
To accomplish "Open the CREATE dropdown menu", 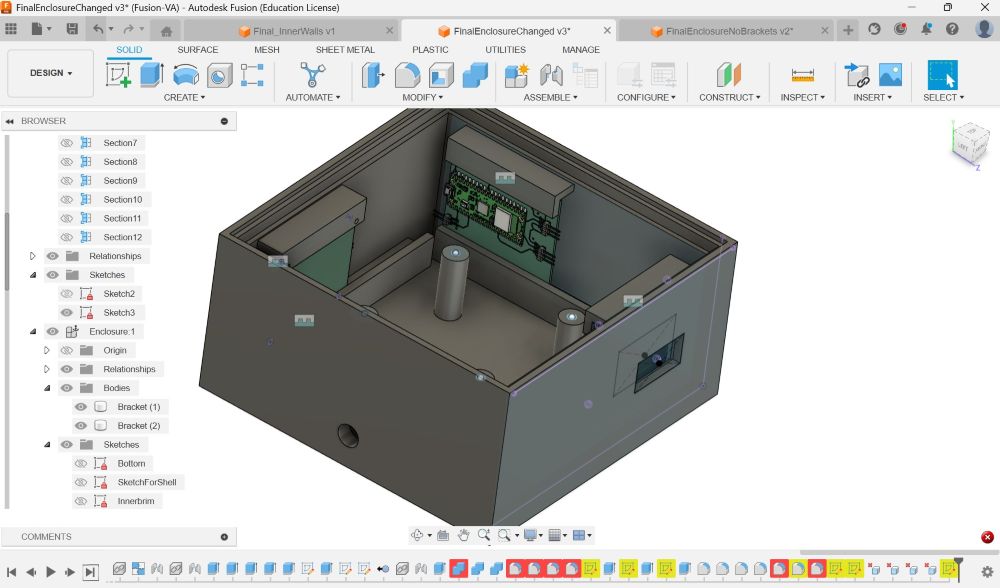I will [x=184, y=98].
